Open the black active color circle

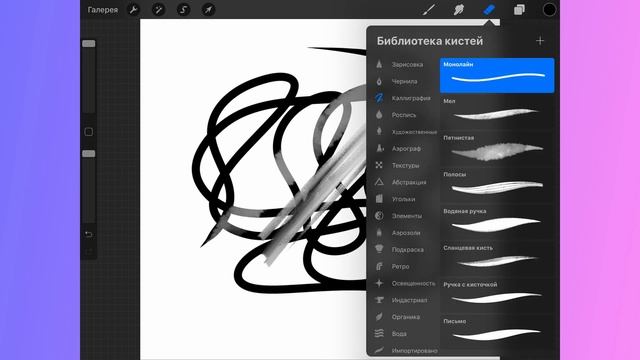549,10
